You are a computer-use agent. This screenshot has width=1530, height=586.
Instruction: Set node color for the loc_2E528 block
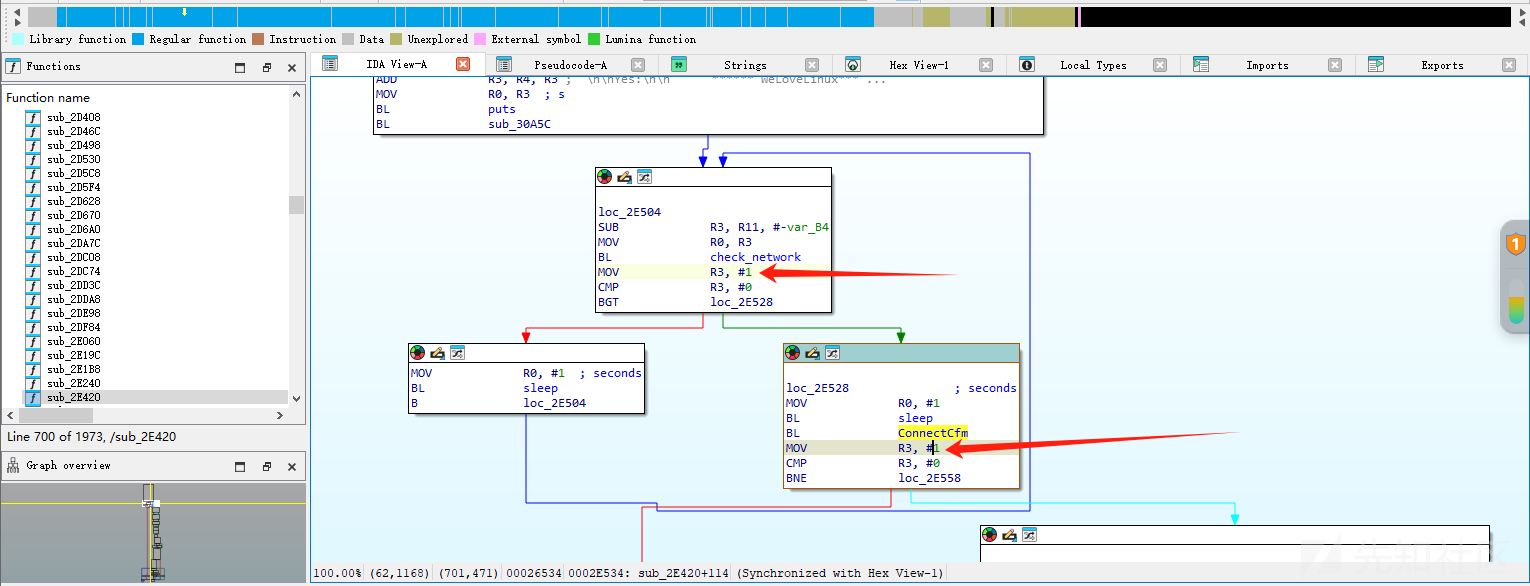pyautogui.click(x=793, y=353)
